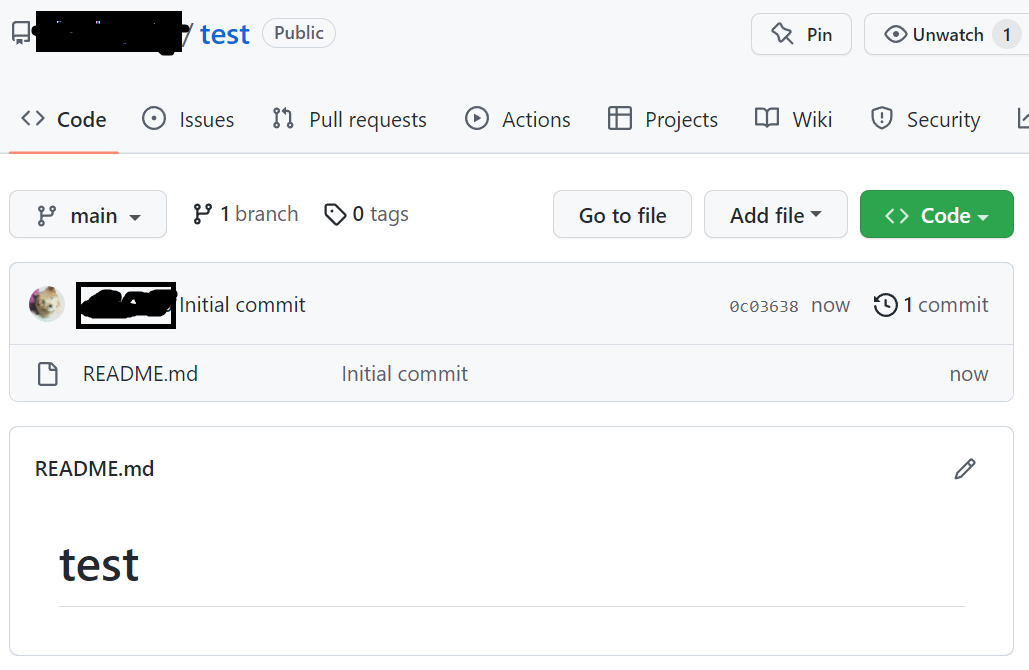Screen dimensions: 1029x670
Task: Expand the green Code dropdown button
Action: coord(936,215)
